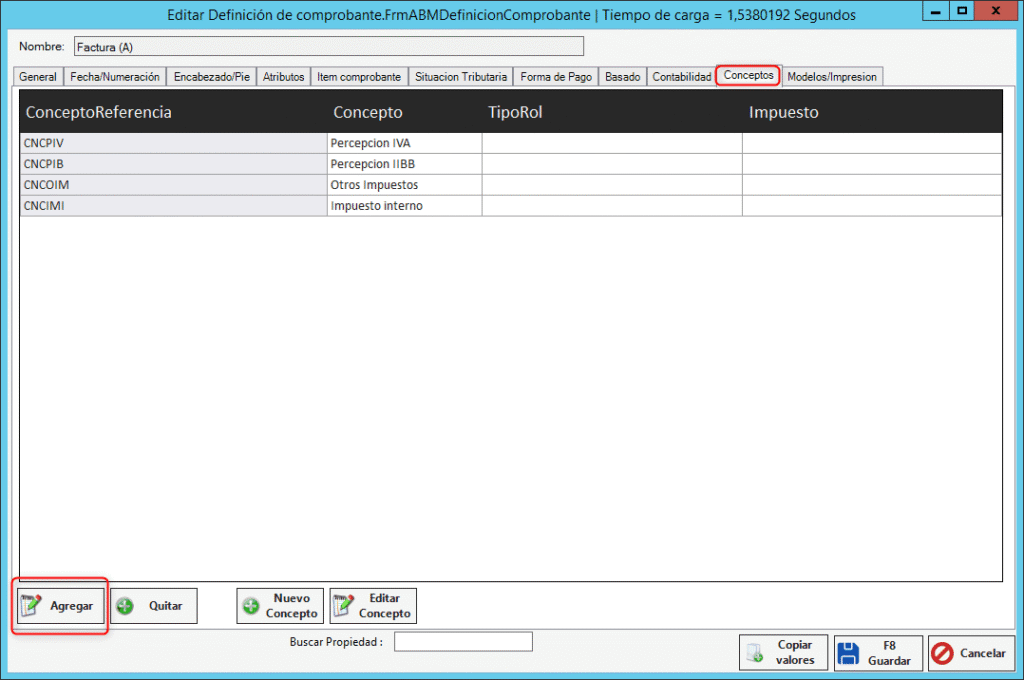Click the red Cancelar prohibition icon
Screen dimensions: 1024x680
tap(942, 653)
